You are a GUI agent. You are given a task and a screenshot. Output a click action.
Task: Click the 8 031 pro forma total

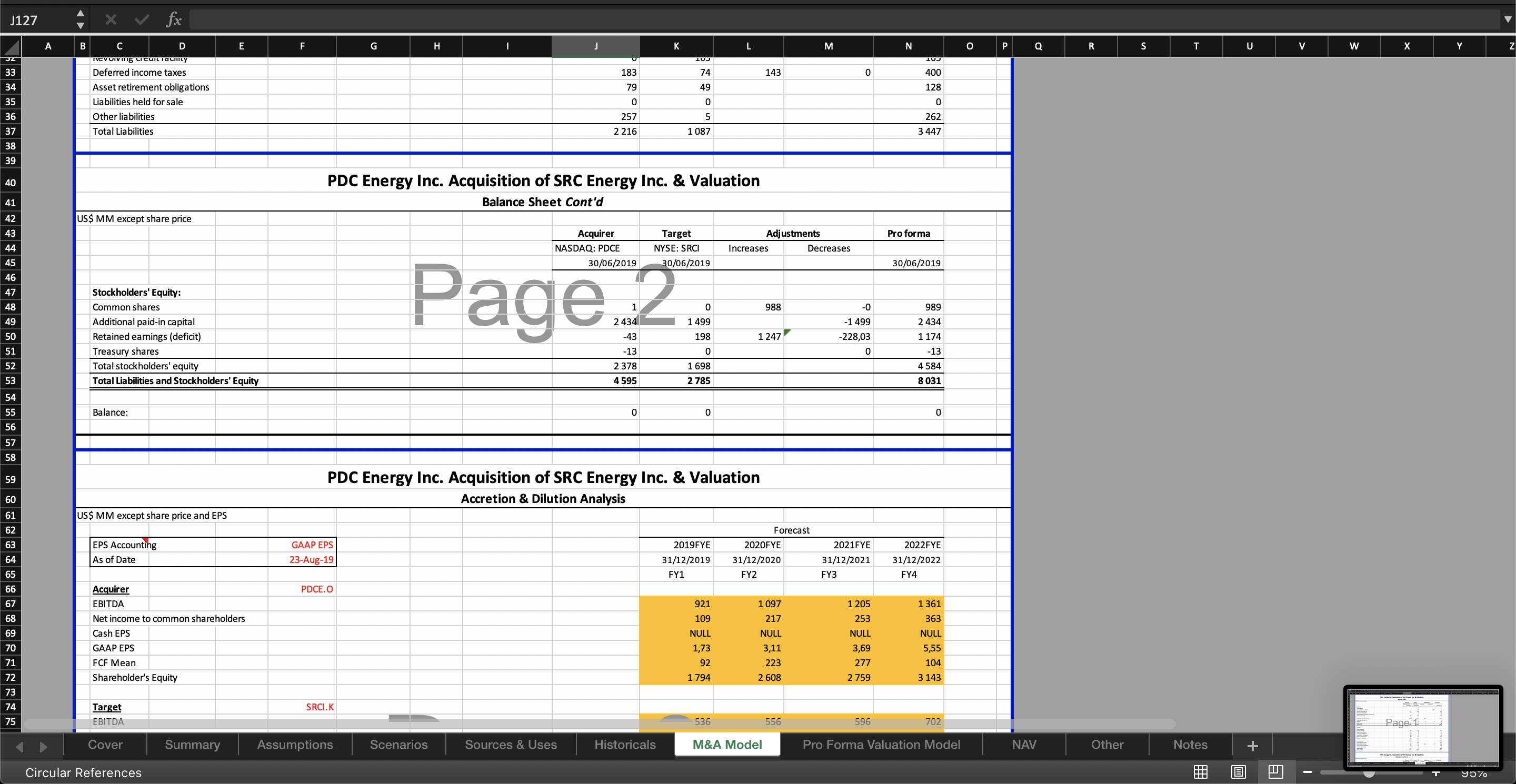click(908, 380)
